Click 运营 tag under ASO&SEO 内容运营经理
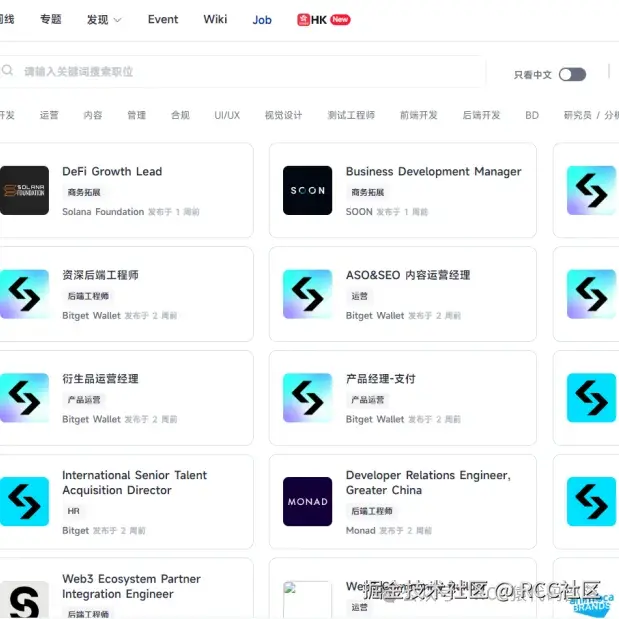The width and height of the screenshot is (619, 619). coord(359,296)
